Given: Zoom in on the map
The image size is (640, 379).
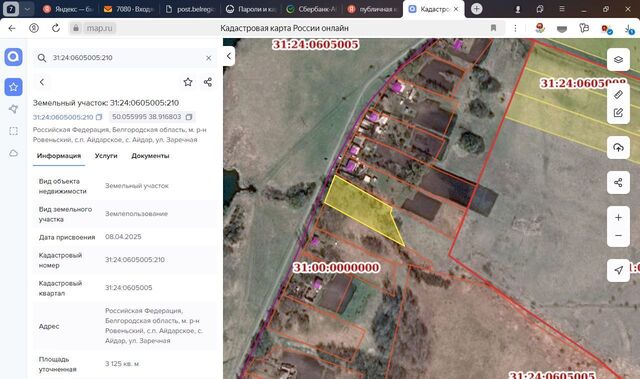Looking at the screenshot, I should coord(618,217).
